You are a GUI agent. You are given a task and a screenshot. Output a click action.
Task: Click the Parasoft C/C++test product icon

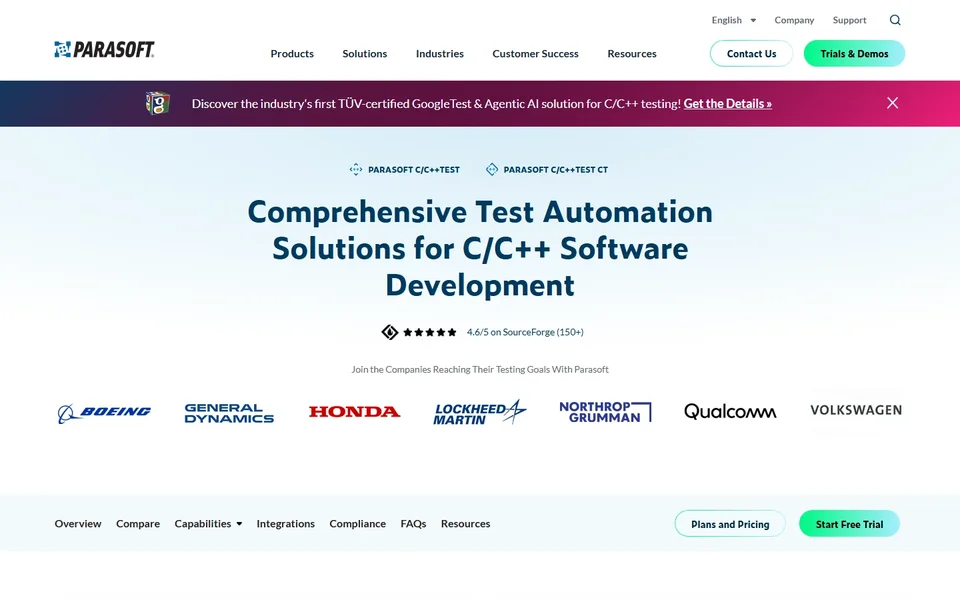tap(356, 170)
